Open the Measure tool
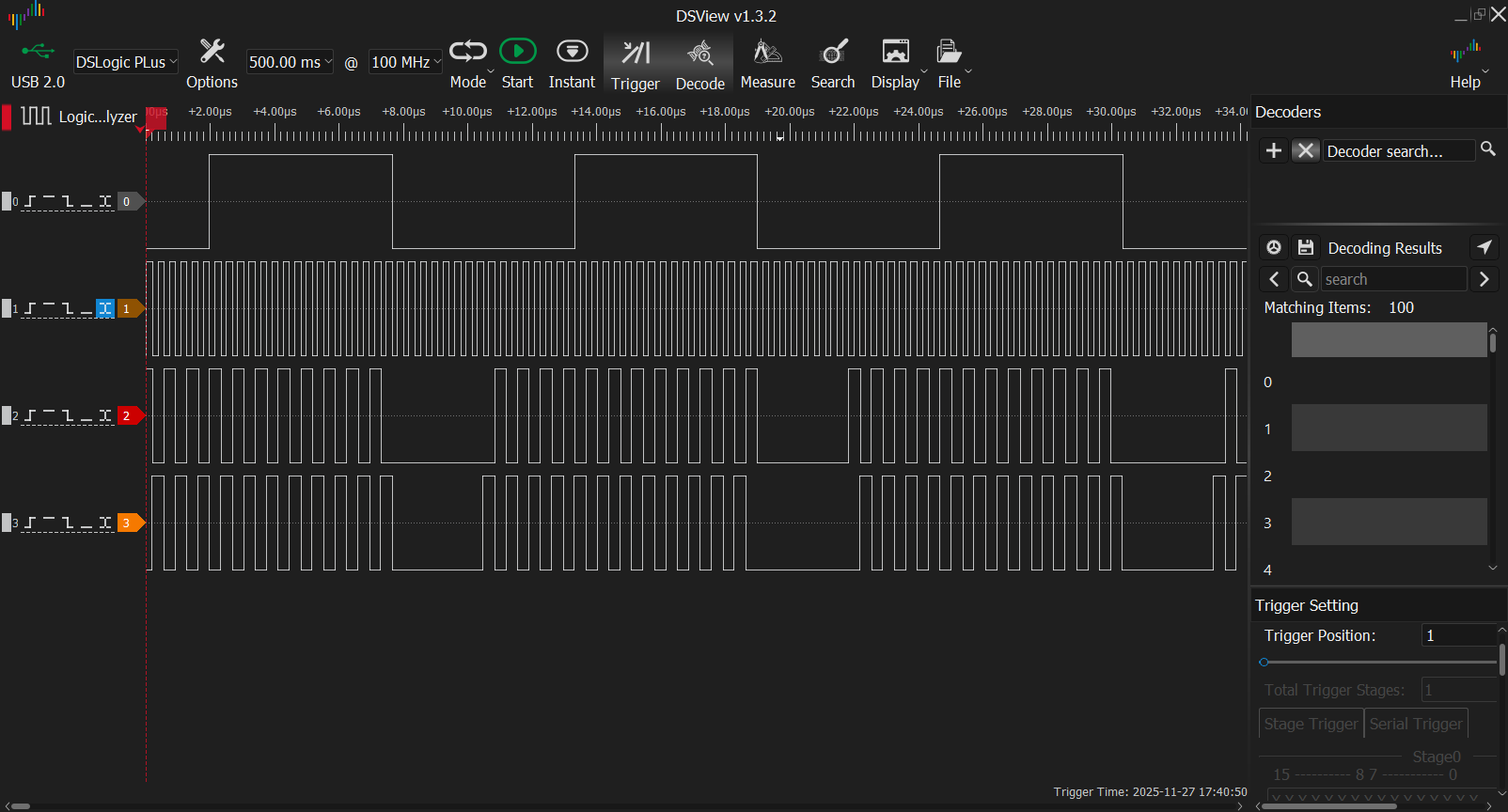Screen dimensions: 1508x812 click(x=767, y=63)
